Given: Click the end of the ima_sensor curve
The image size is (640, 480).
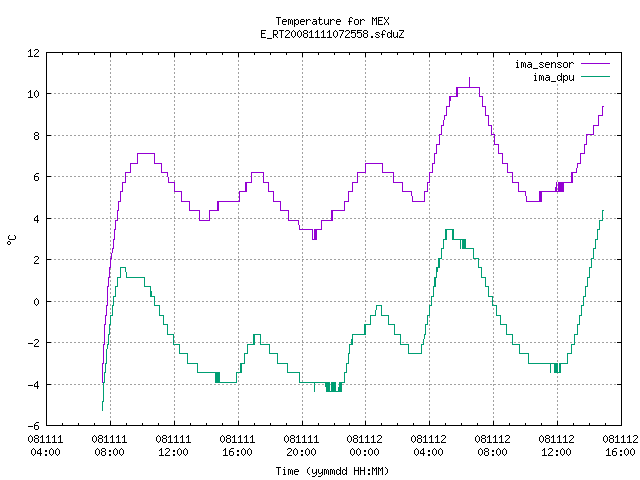Looking at the screenshot, I should [603, 107].
